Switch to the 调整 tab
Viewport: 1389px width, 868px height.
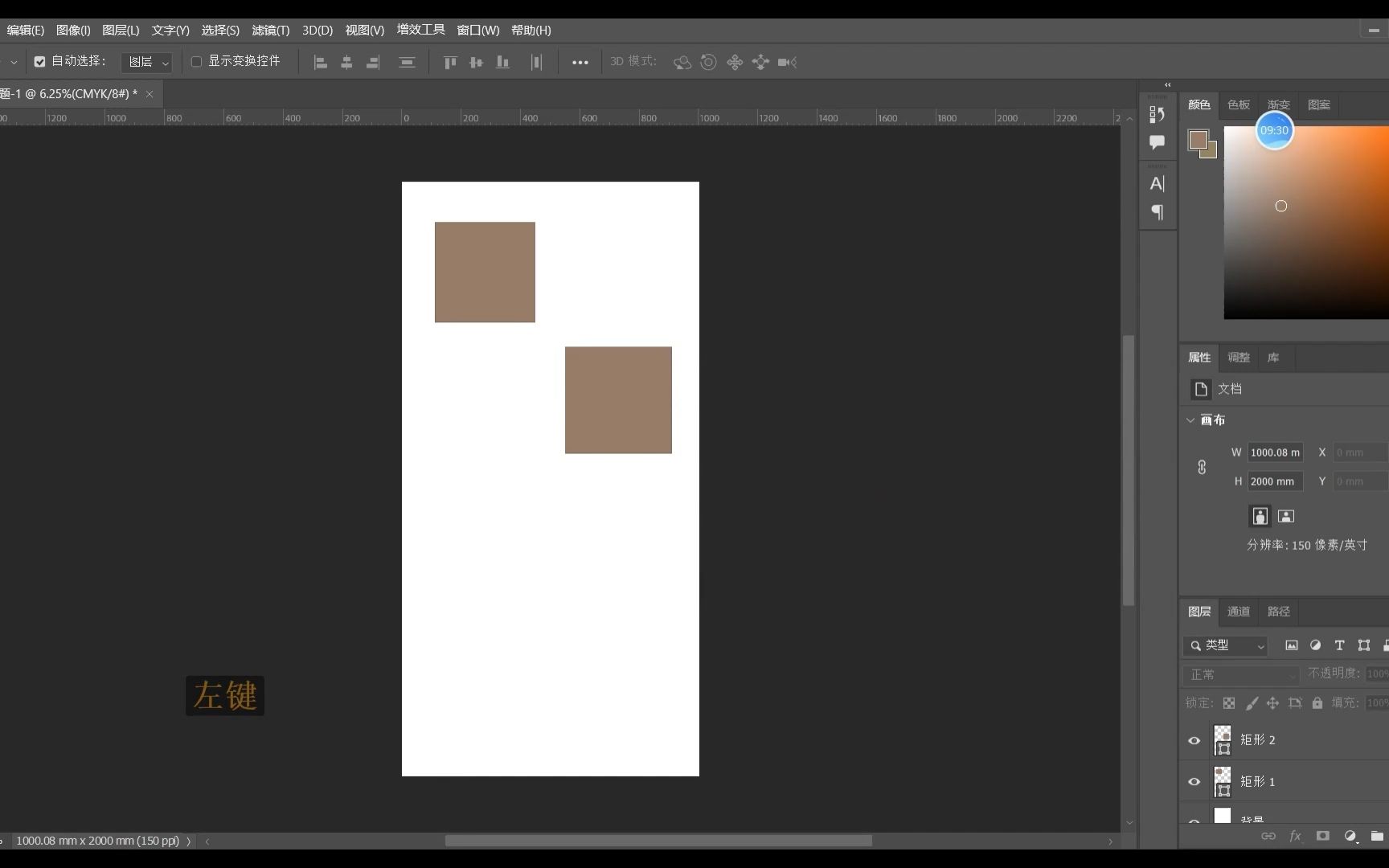tap(1239, 357)
